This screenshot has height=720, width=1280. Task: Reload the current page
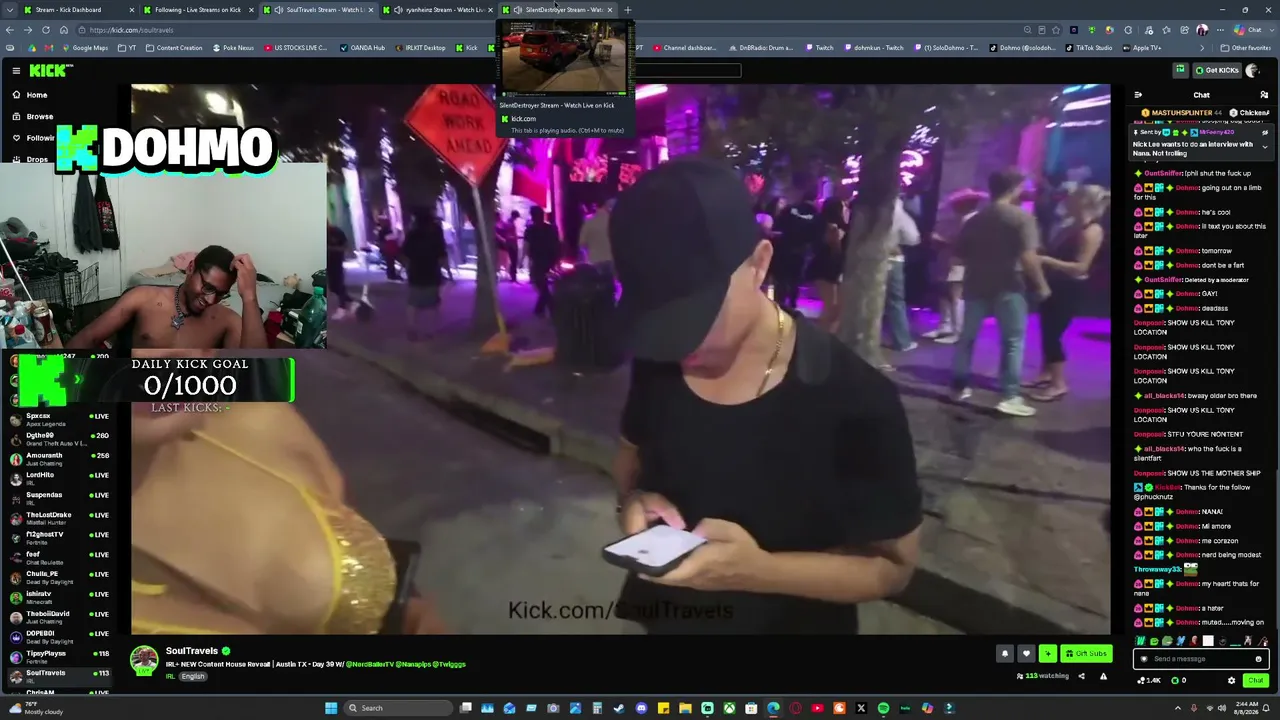pos(46,30)
